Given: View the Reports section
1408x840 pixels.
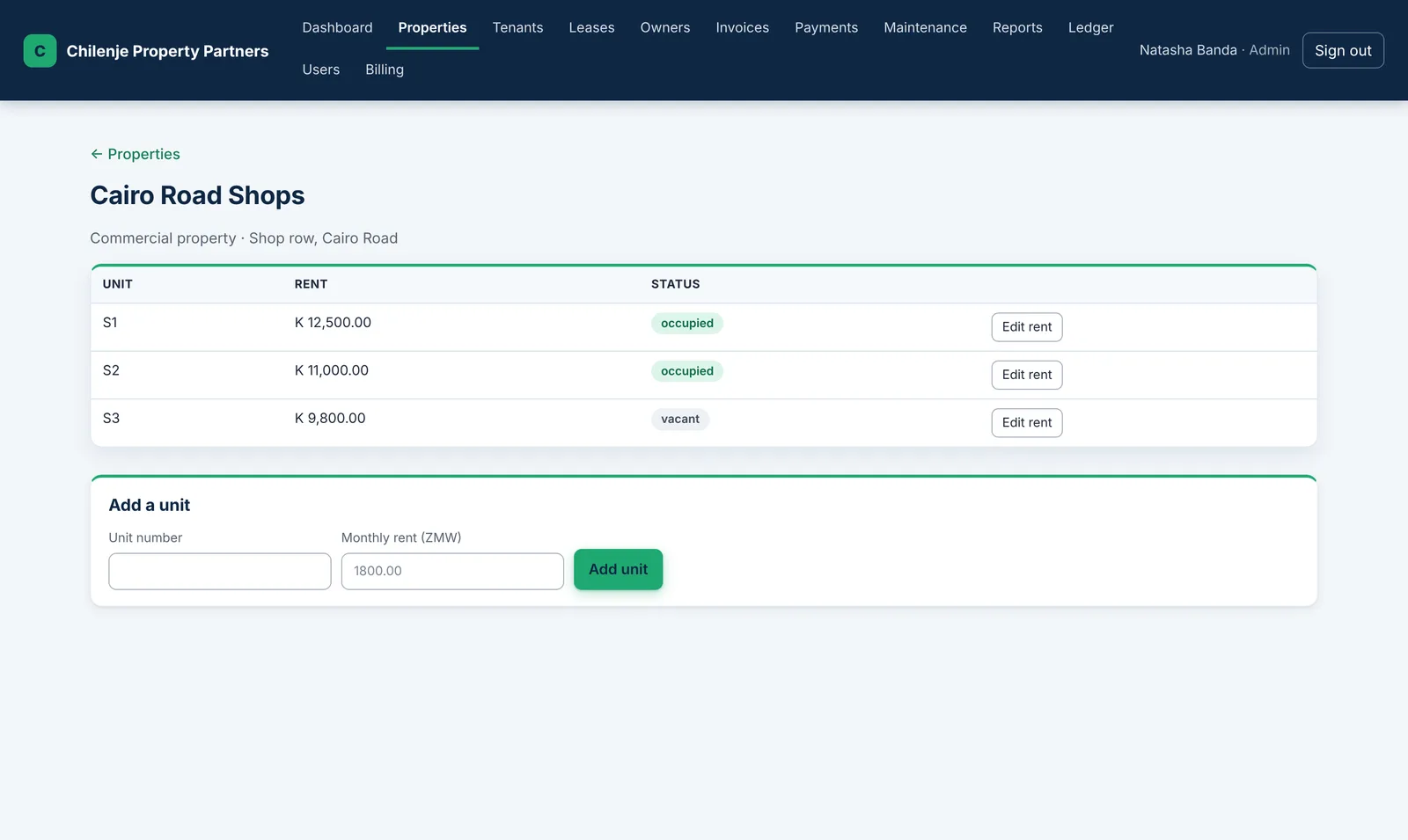Looking at the screenshot, I should [1017, 27].
